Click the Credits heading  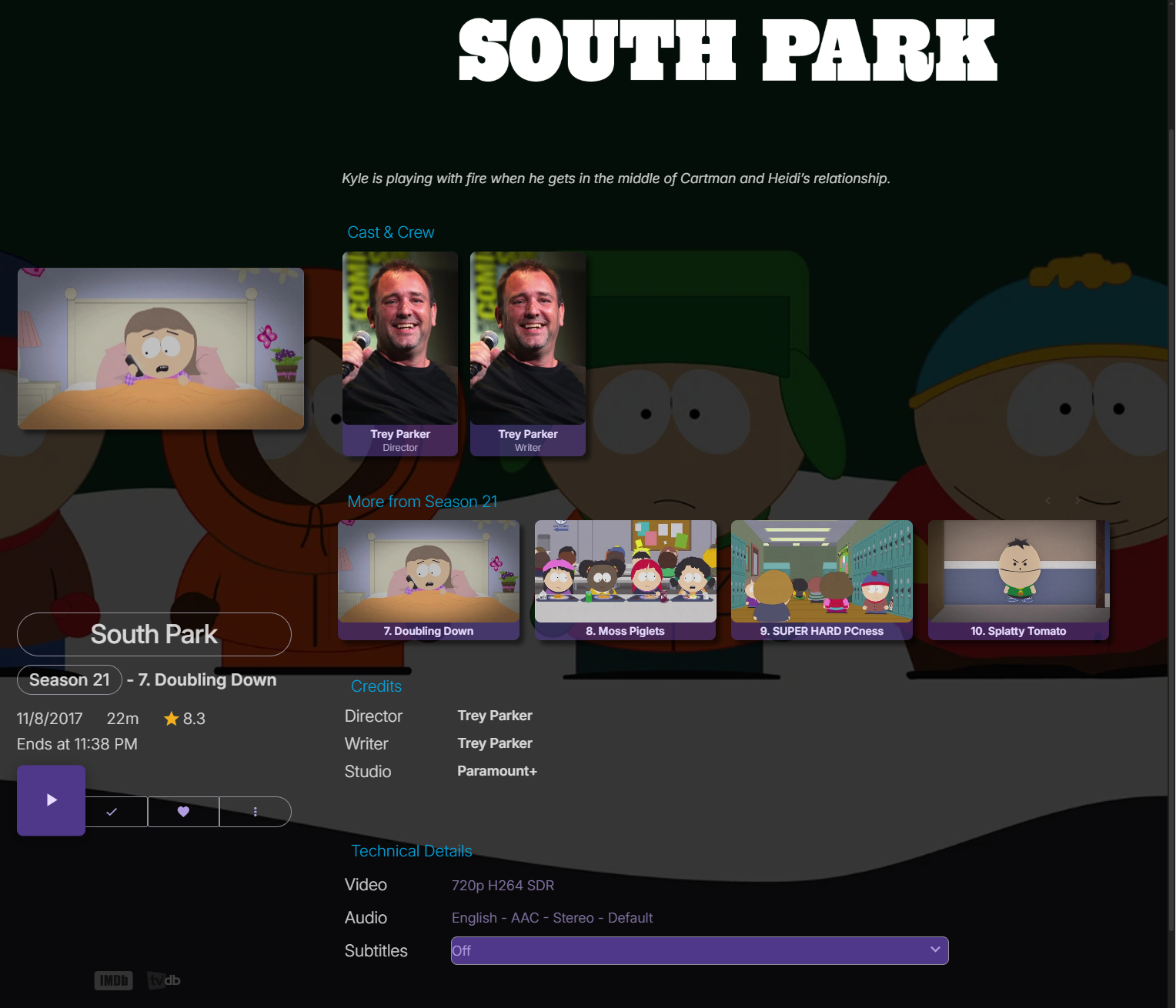pos(376,686)
